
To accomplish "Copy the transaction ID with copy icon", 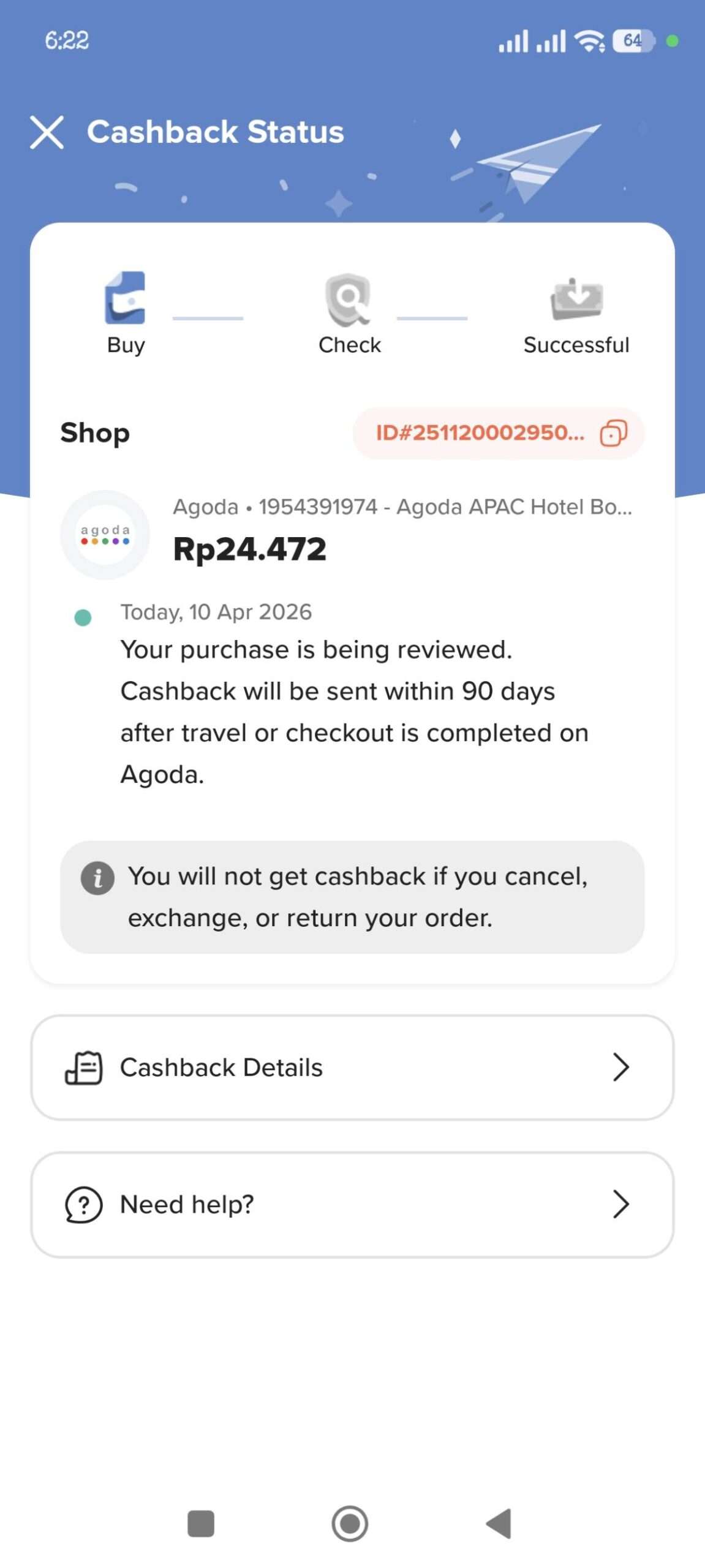I will (613, 434).
